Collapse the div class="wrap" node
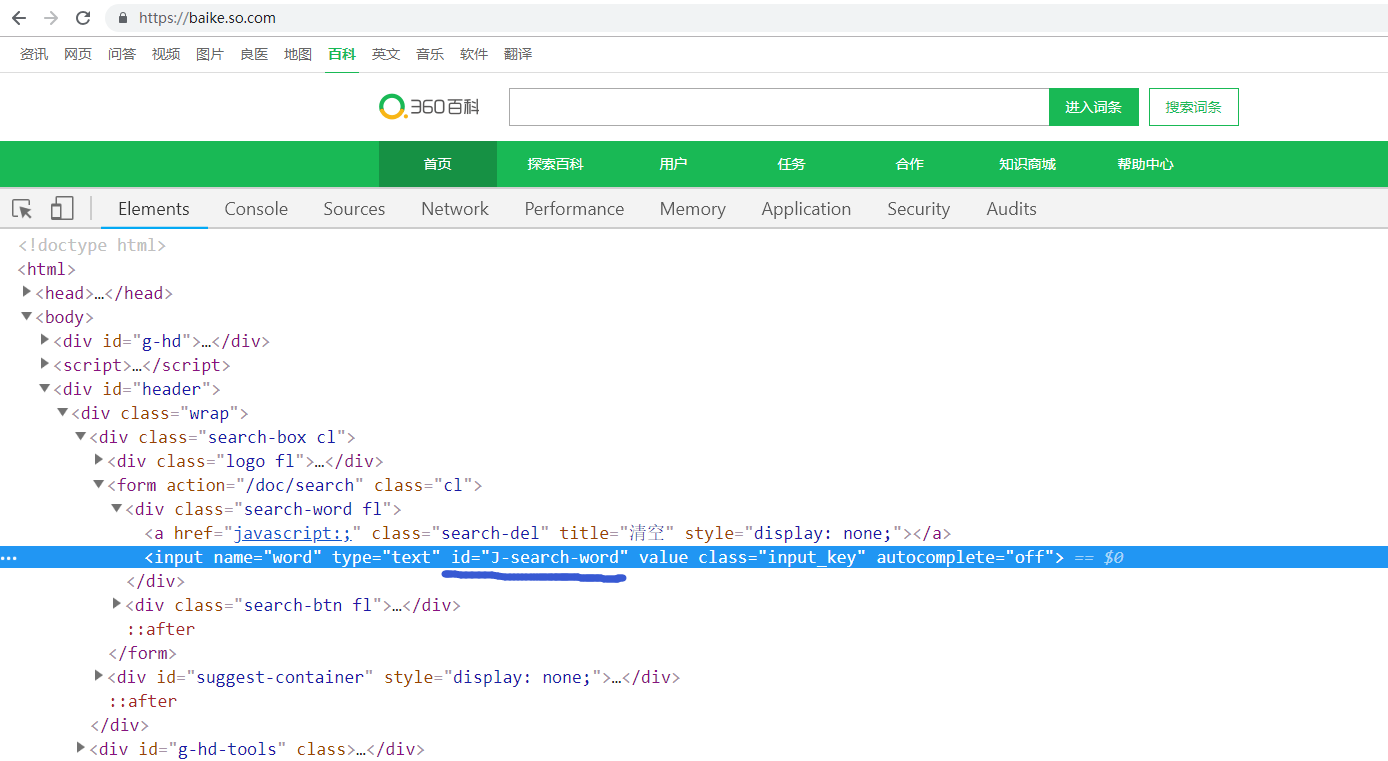This screenshot has width=1388, height=761. pos(63,412)
